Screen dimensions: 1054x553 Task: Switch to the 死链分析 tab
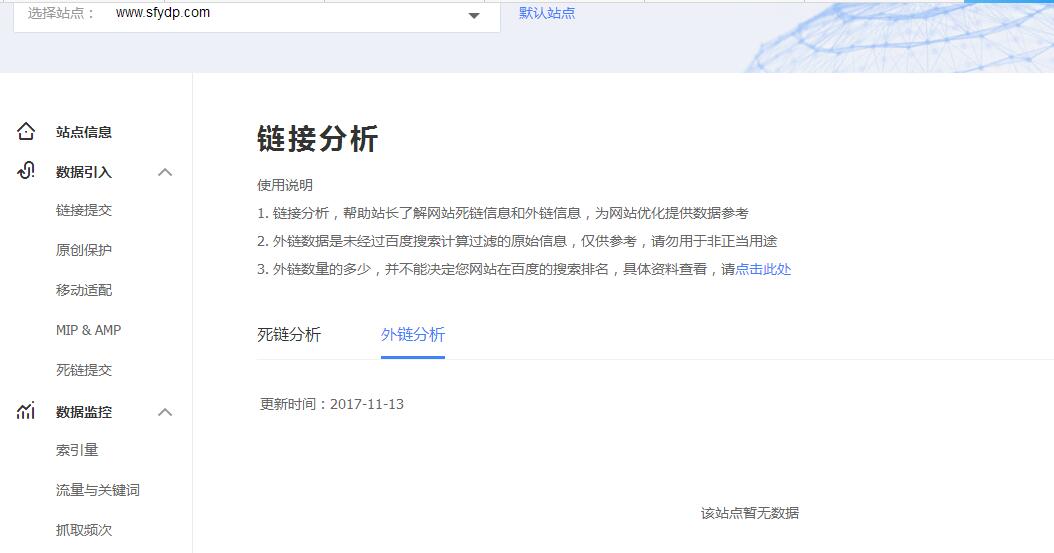point(289,335)
